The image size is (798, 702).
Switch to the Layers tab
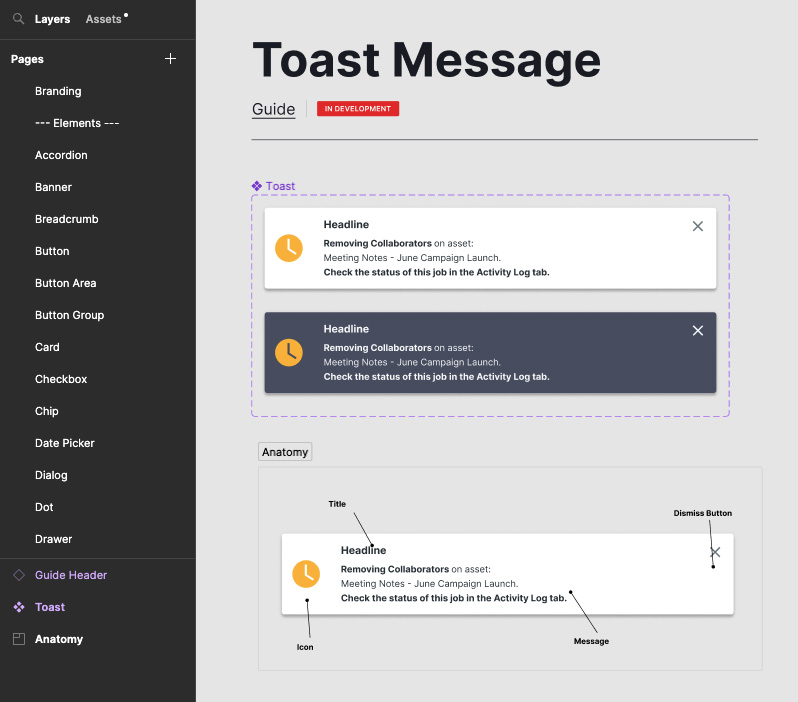(x=52, y=19)
